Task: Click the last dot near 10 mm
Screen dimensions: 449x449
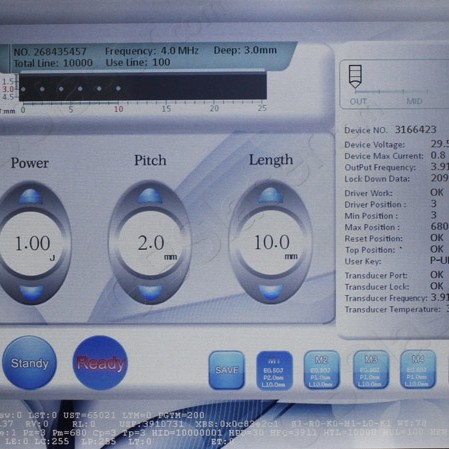Action: pos(118,89)
